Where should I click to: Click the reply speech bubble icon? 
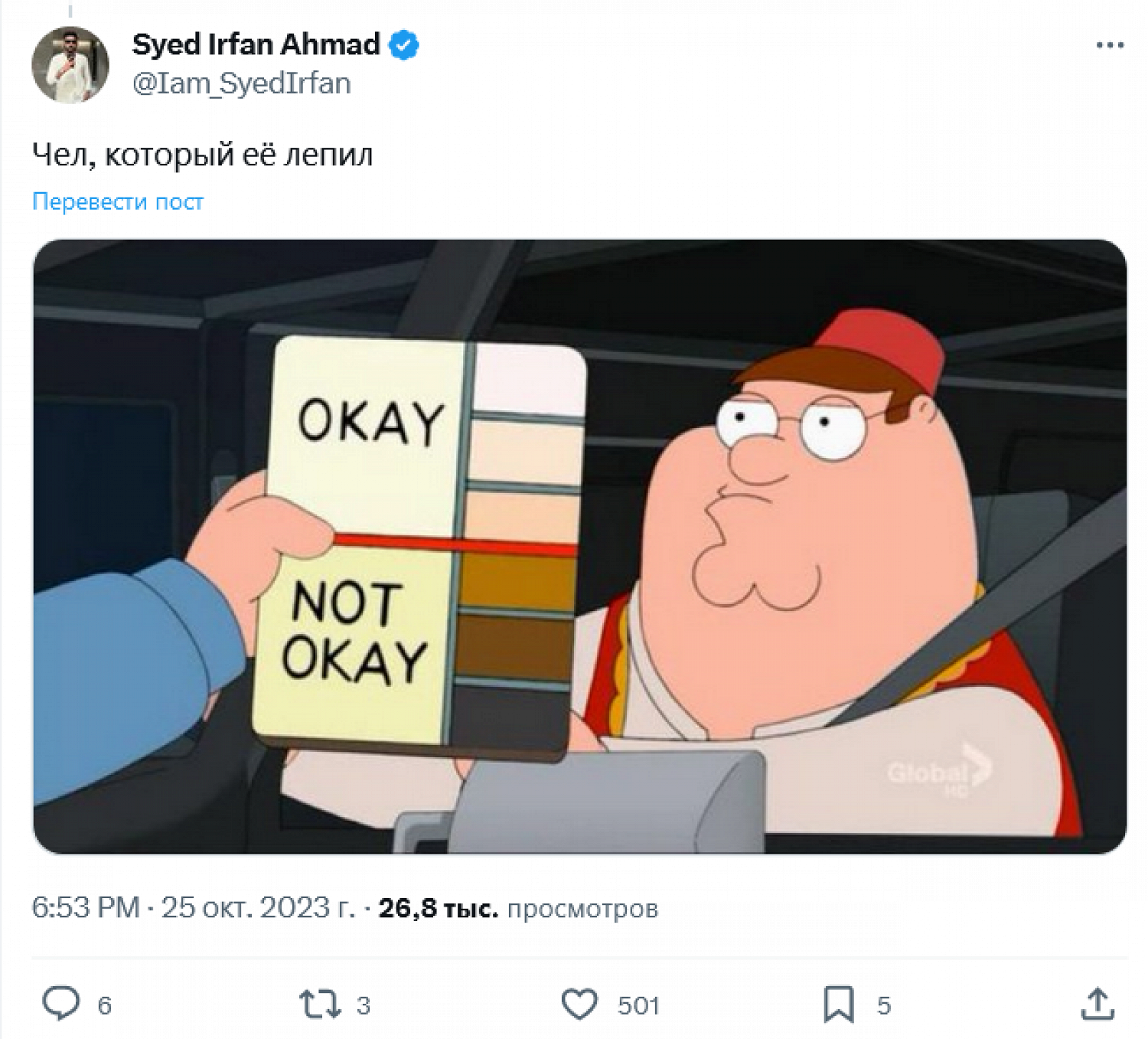point(60,1004)
